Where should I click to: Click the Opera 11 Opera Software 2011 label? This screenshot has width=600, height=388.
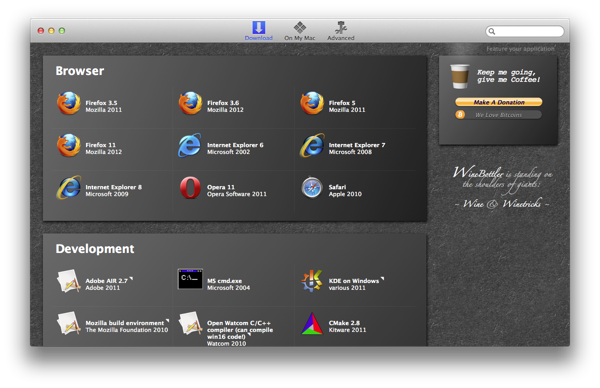click(237, 191)
